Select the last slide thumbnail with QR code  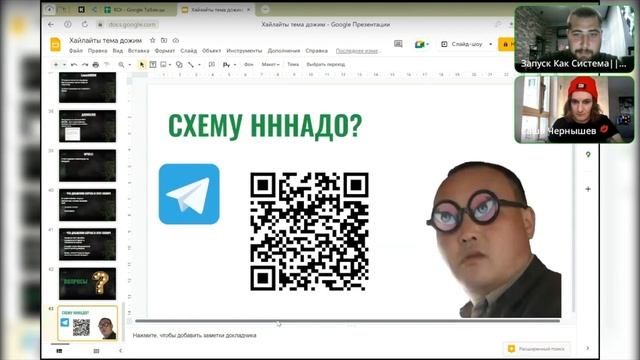(87, 323)
